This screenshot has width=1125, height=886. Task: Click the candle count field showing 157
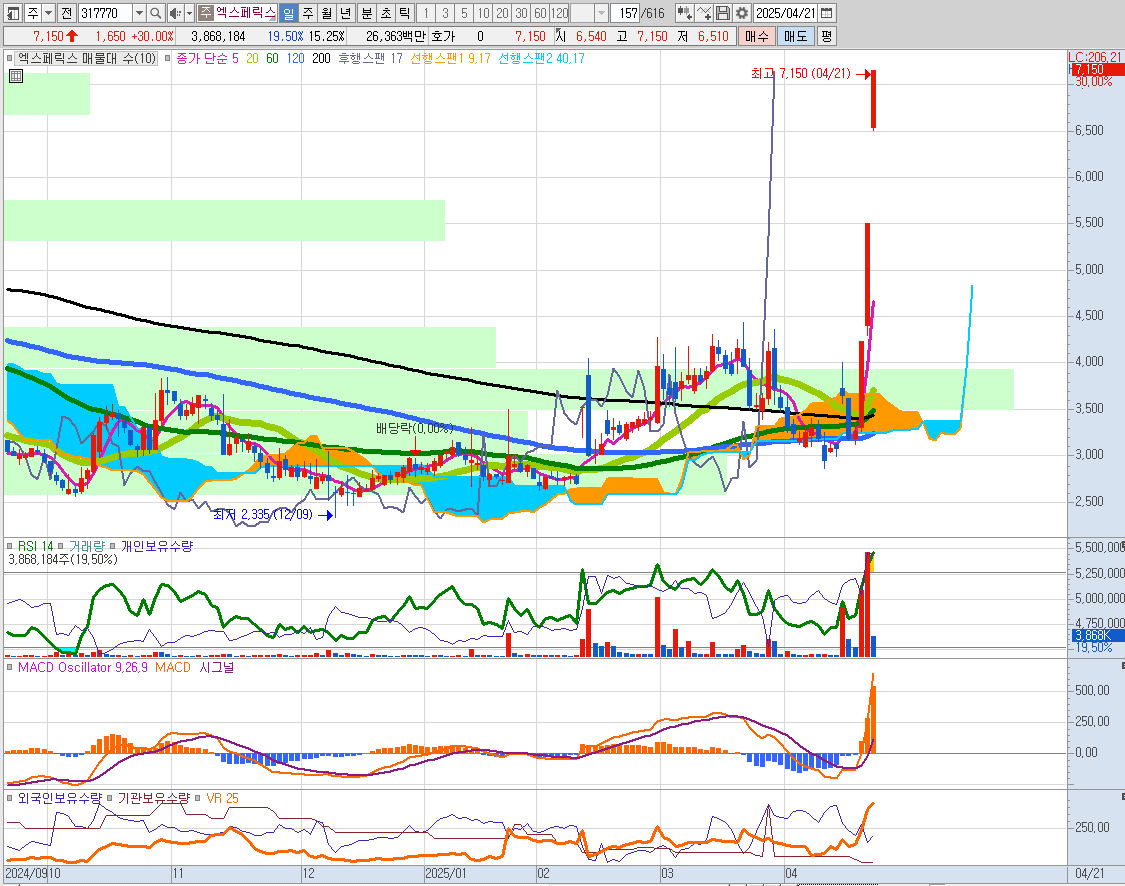pyautogui.click(x=626, y=13)
